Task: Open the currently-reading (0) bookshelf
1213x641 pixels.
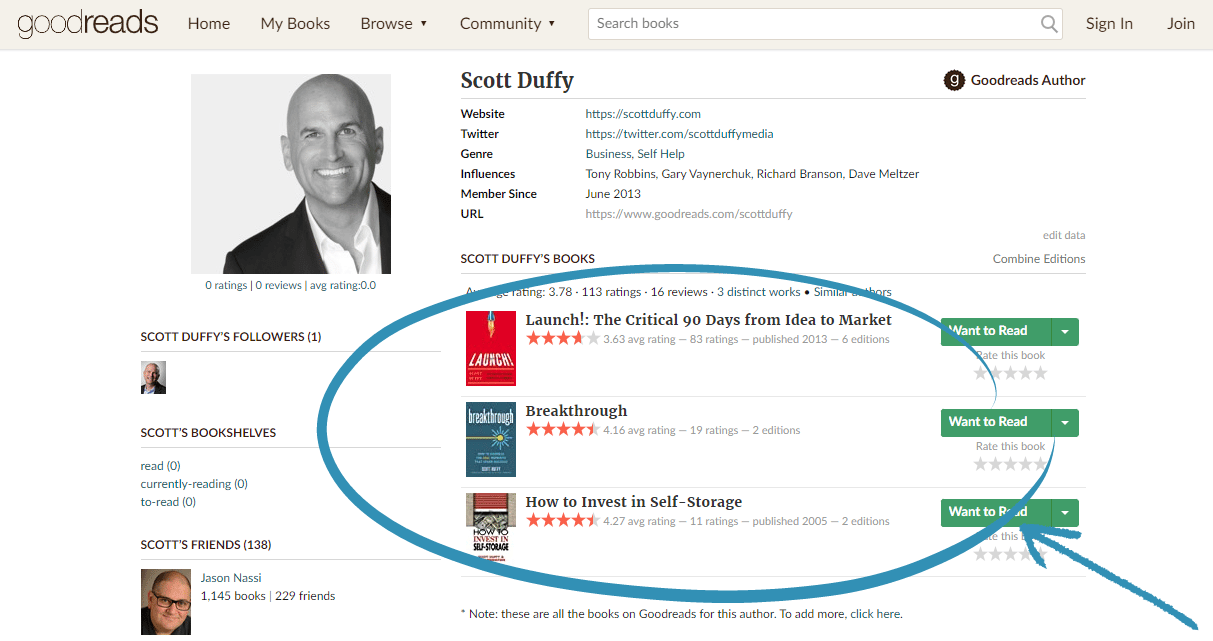Action: tap(194, 484)
